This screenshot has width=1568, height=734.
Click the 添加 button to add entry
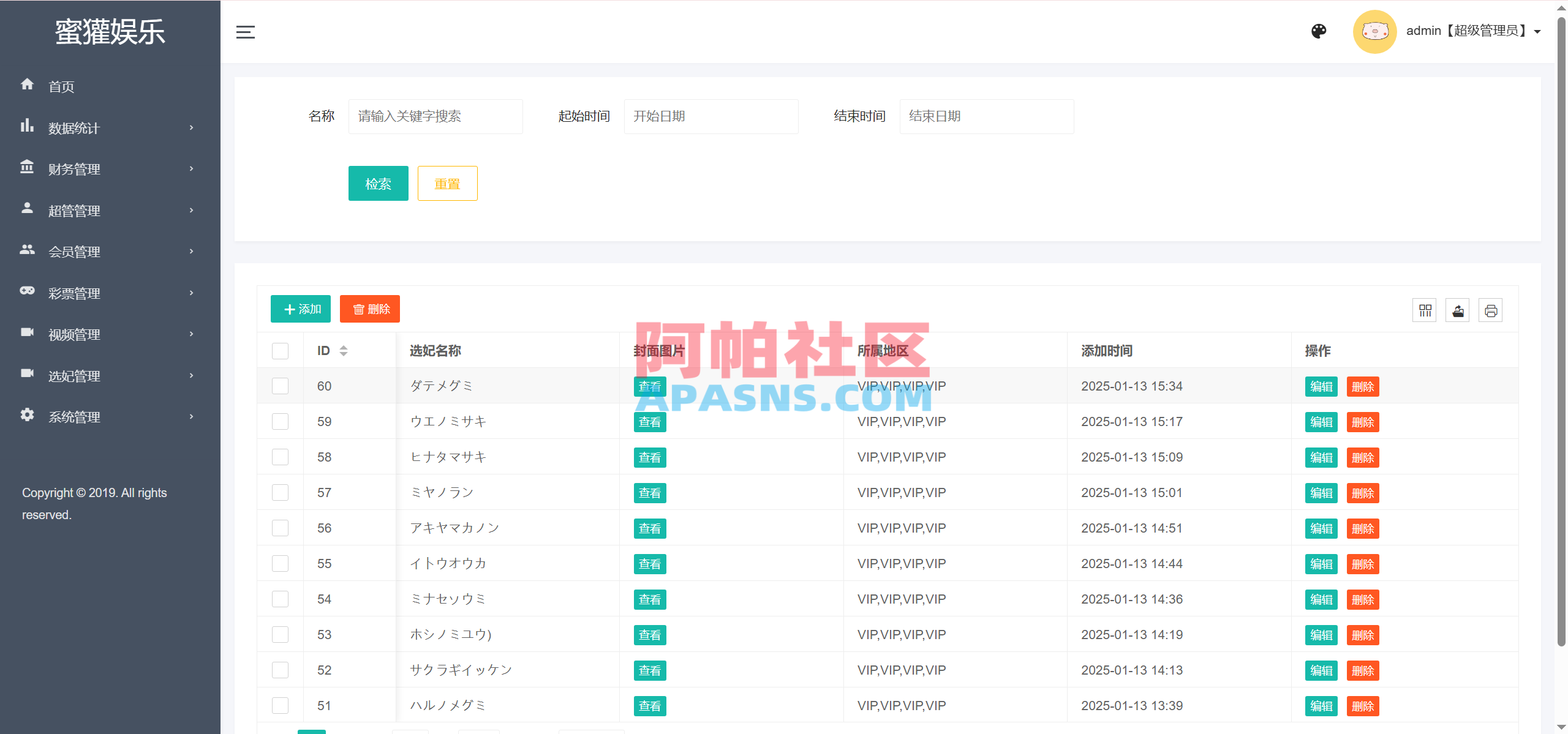[x=300, y=309]
